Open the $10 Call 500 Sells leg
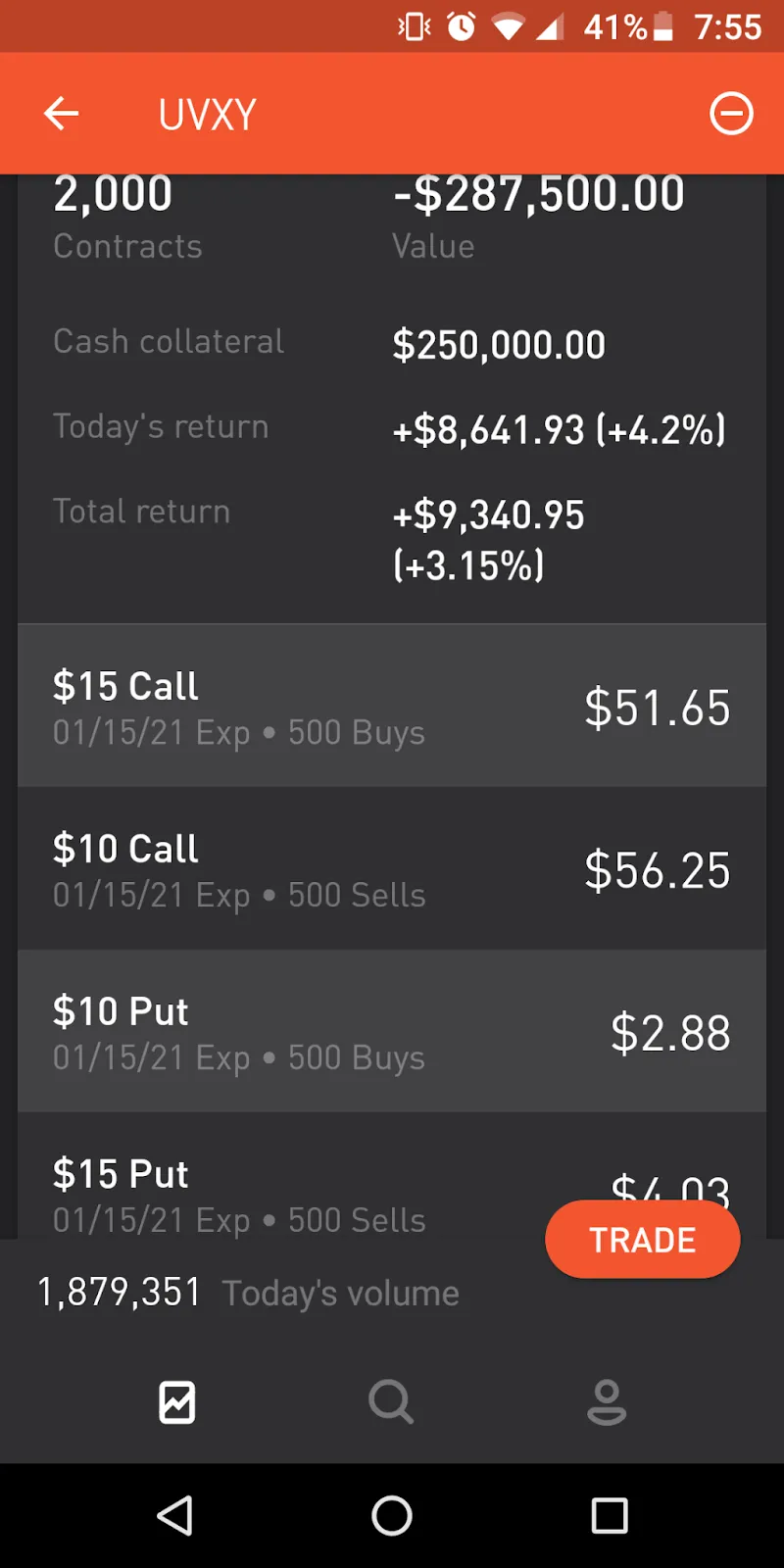 392,868
